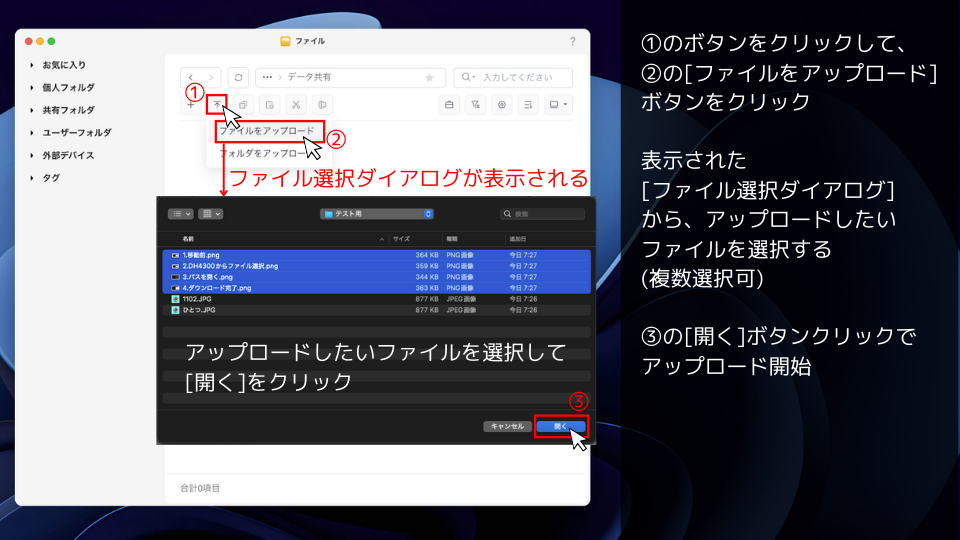The image size is (960, 540).
Task: Click the back navigation arrow
Action: (192, 77)
